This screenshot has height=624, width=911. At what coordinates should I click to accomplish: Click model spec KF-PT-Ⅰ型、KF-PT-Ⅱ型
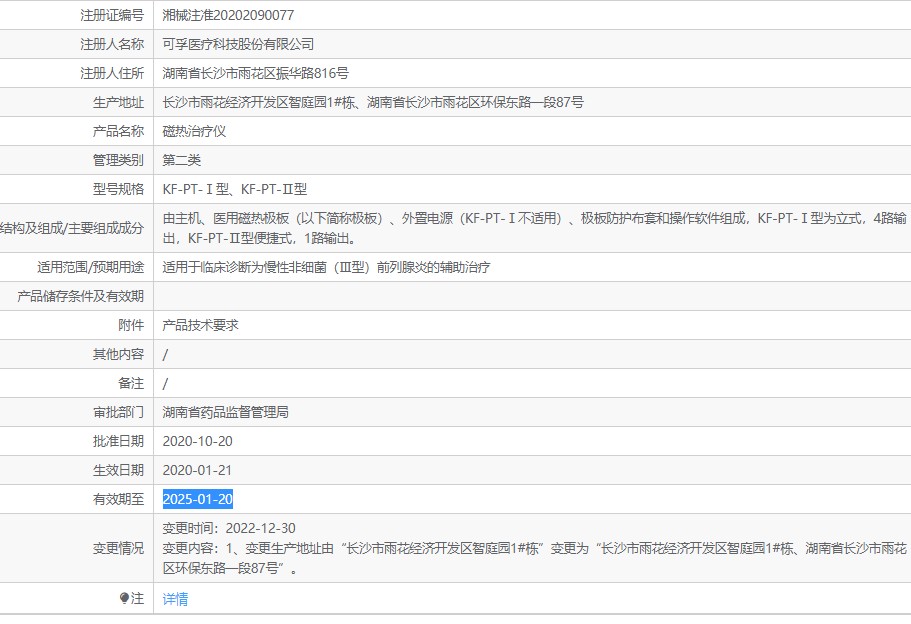tap(235, 189)
